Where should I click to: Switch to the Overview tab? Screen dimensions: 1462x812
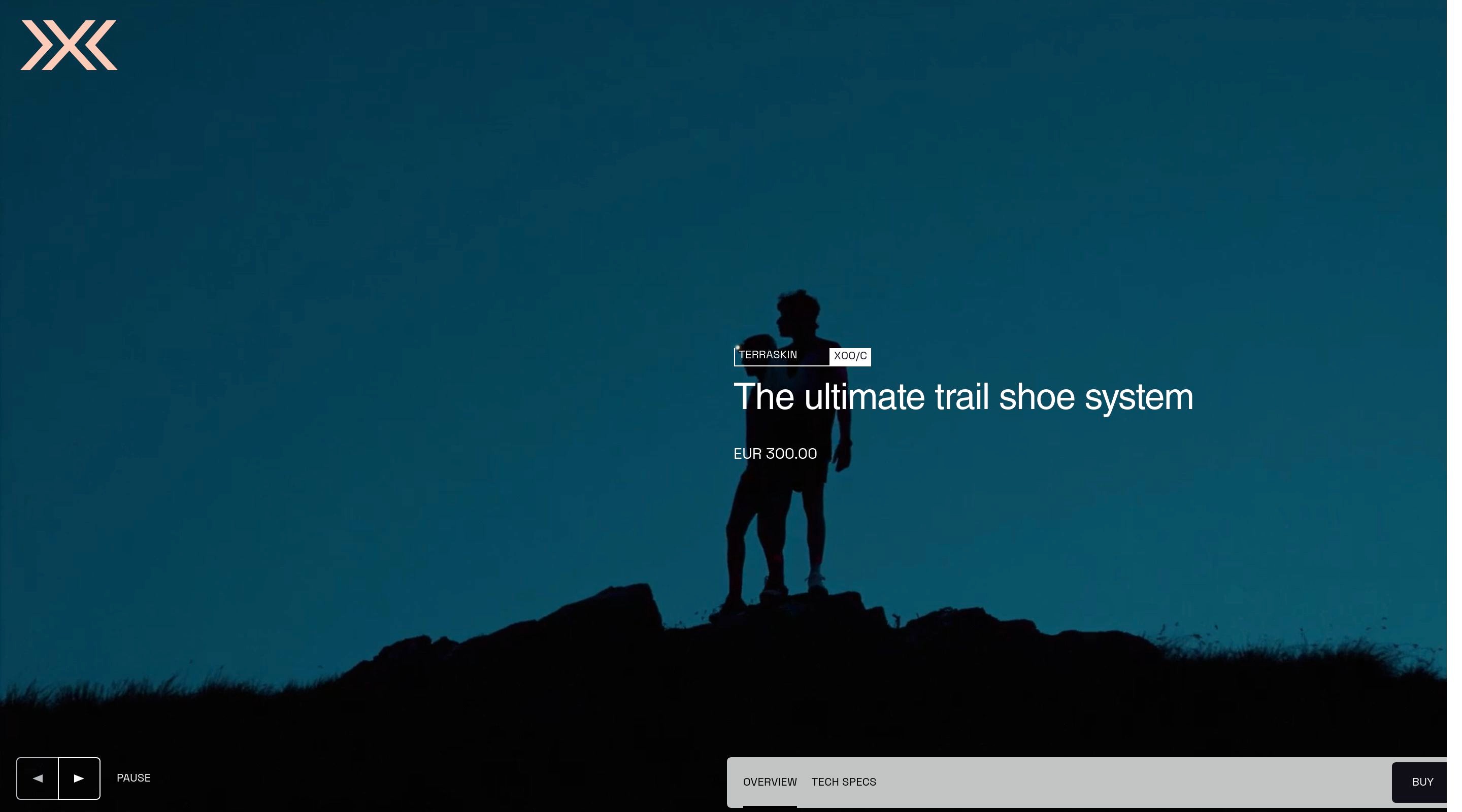[770, 782]
